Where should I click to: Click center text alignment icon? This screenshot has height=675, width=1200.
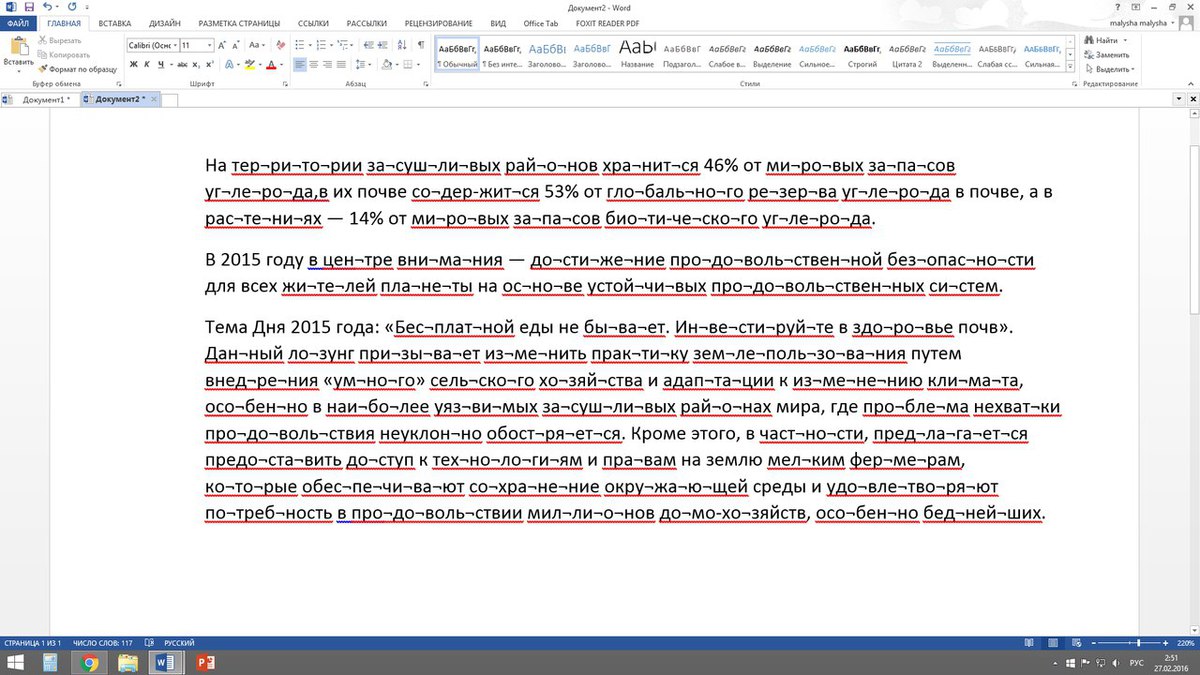[x=315, y=65]
